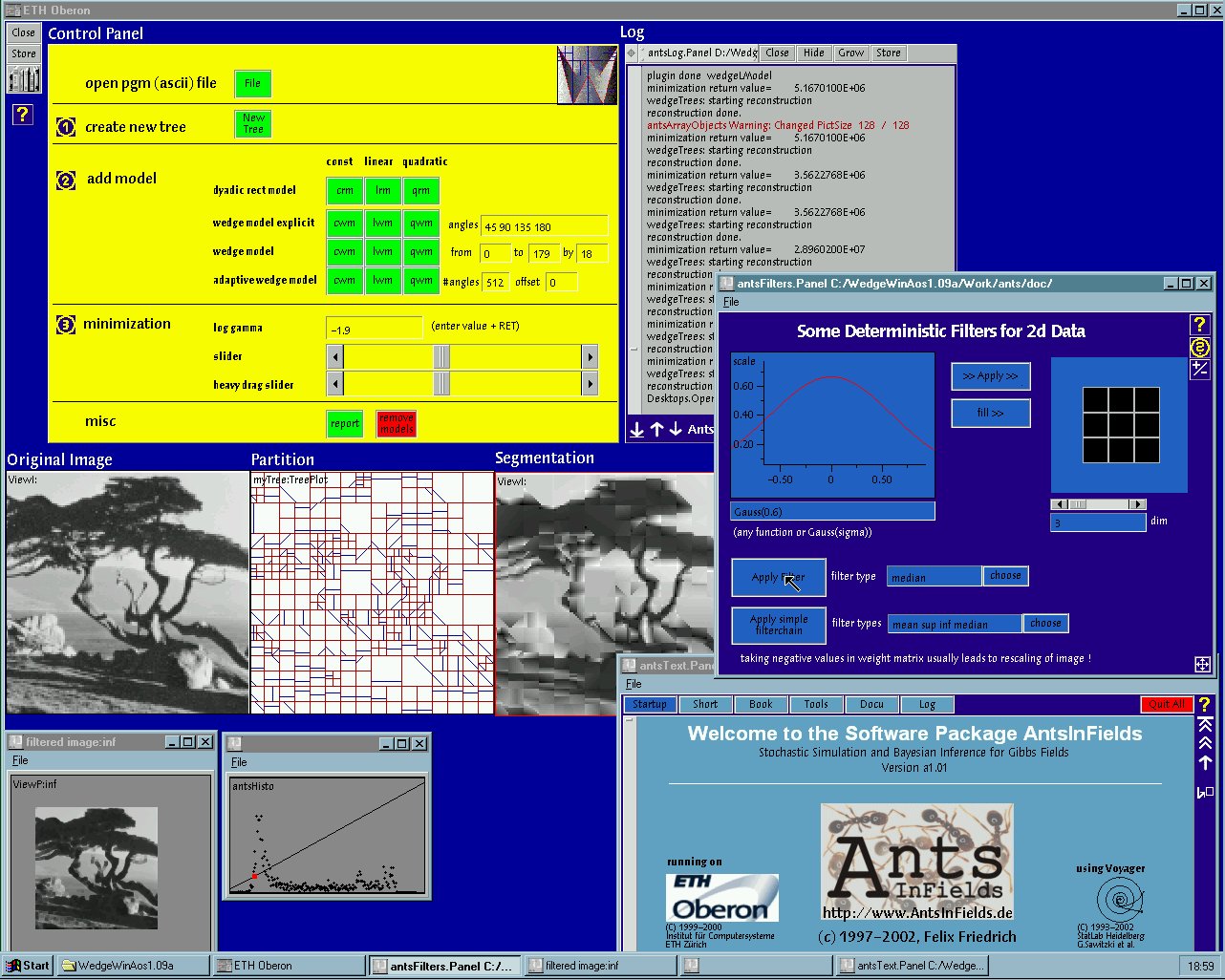This screenshot has width=1225, height=980.
Task: Click crm dyadic rect model button
Action: tap(345, 190)
